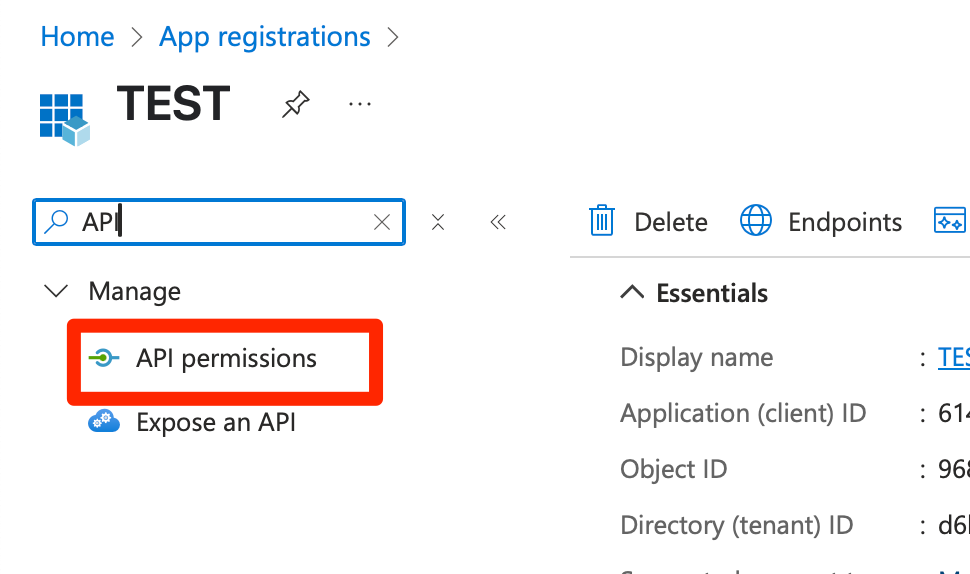
Task: Navigate to App registrations breadcrumb
Action: click(x=265, y=37)
